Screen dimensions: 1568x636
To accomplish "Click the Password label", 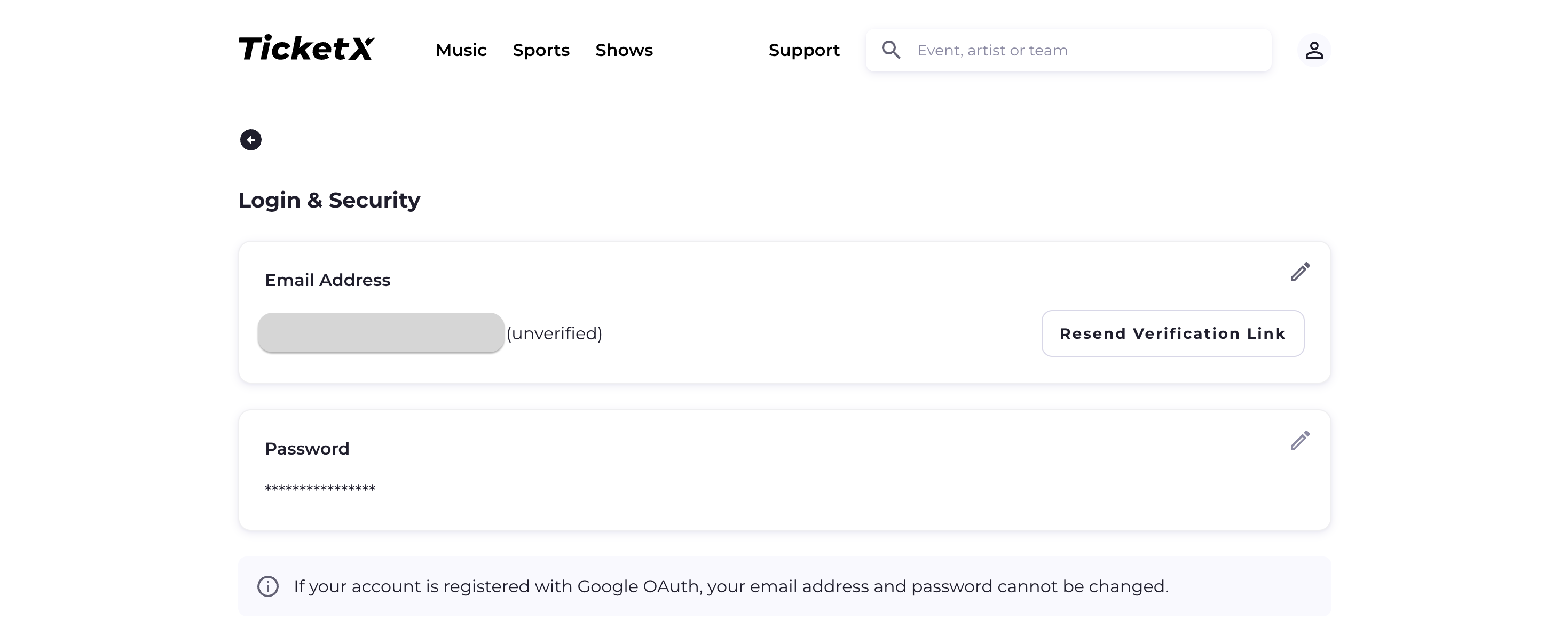I will pyautogui.click(x=307, y=449).
